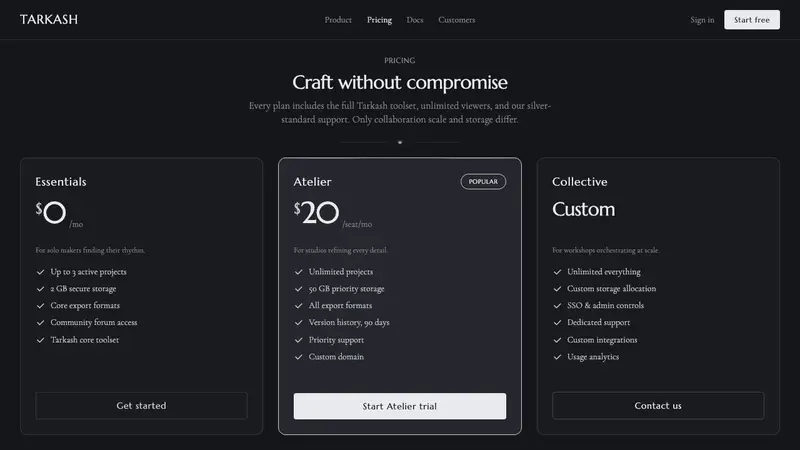Click checkmark beside Custom integrations
Screen dimensions: 800x450
[x=557, y=340]
